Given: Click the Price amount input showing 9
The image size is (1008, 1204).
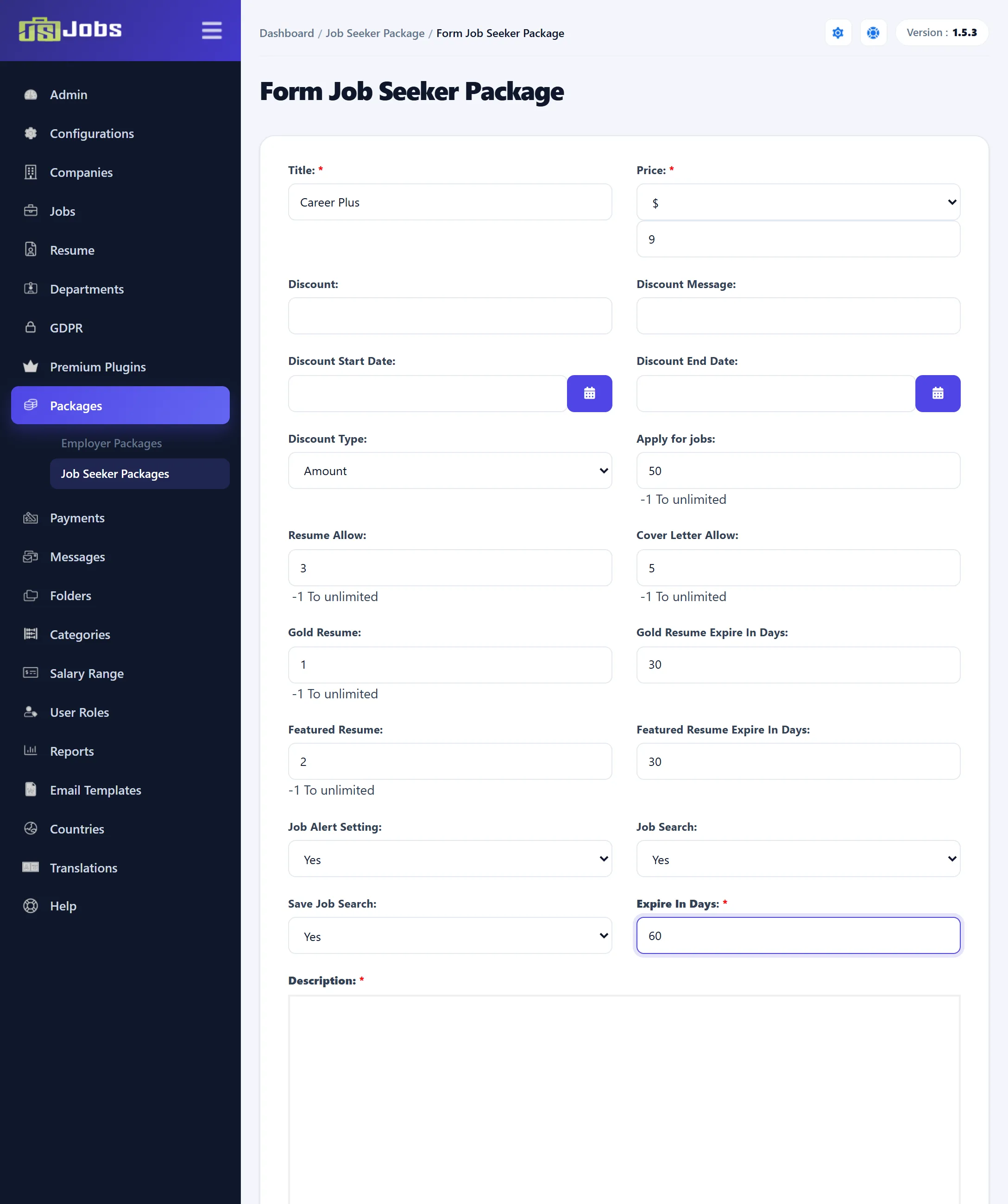Looking at the screenshot, I should coord(798,239).
